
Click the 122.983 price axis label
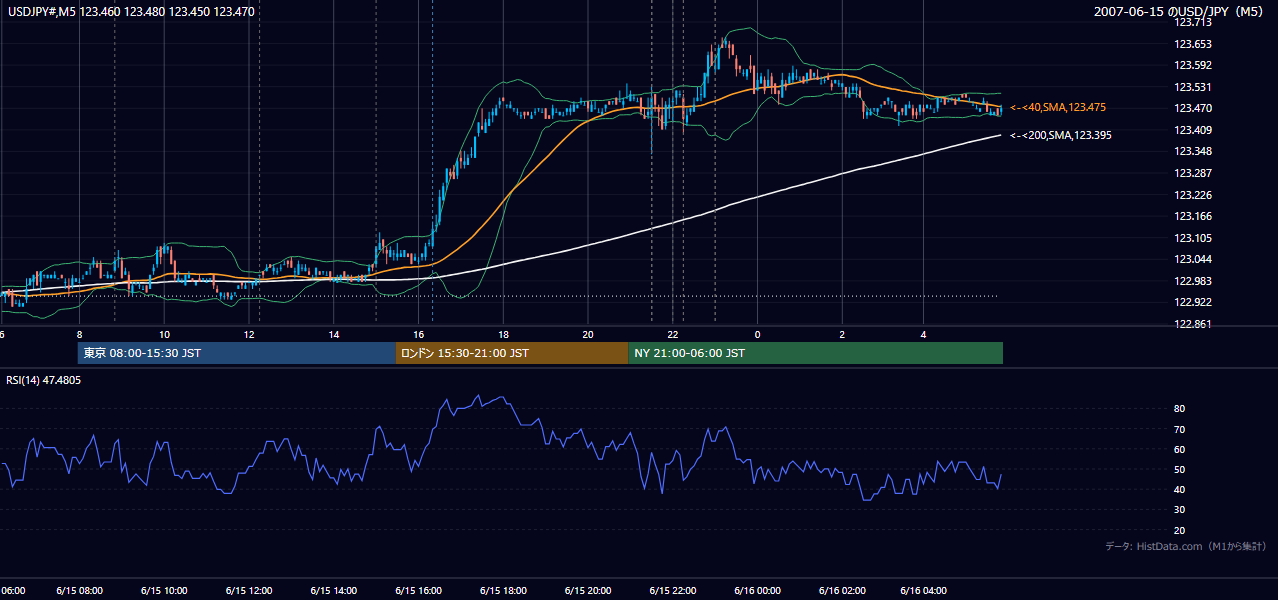1194,281
